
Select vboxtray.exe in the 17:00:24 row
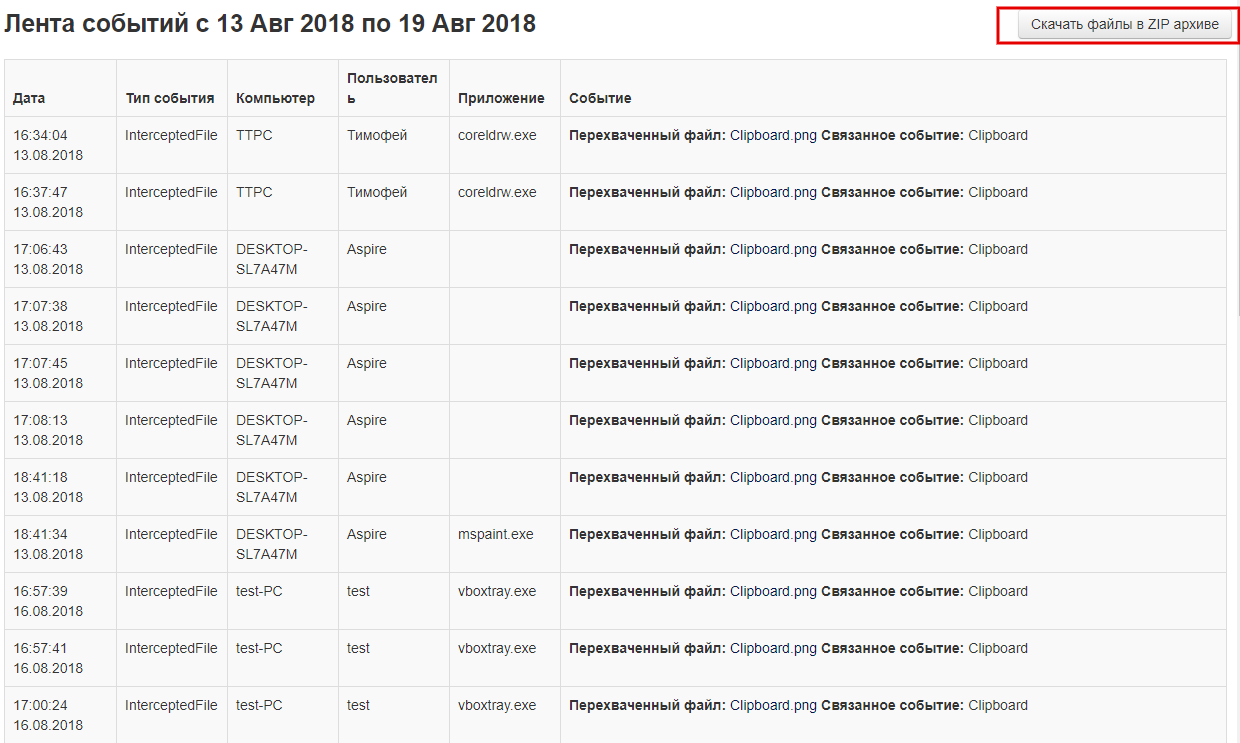[x=497, y=705]
